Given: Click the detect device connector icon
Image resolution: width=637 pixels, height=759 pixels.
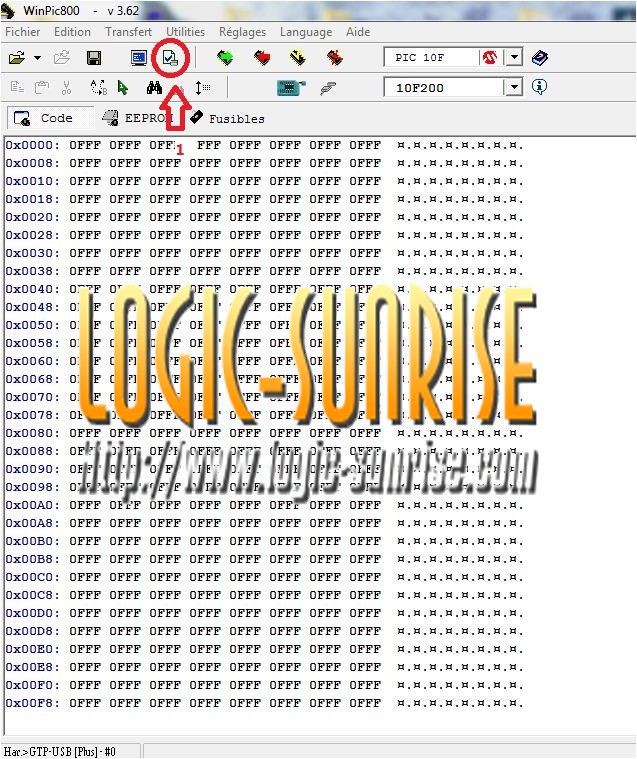Looking at the screenshot, I should [328, 88].
